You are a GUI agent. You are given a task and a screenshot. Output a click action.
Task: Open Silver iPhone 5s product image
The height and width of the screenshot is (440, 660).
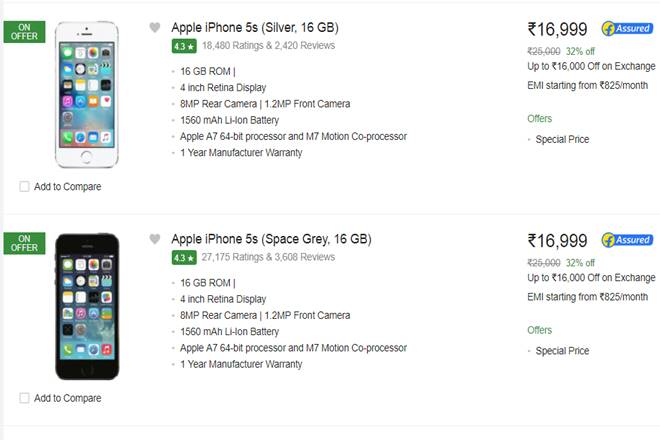[85, 94]
